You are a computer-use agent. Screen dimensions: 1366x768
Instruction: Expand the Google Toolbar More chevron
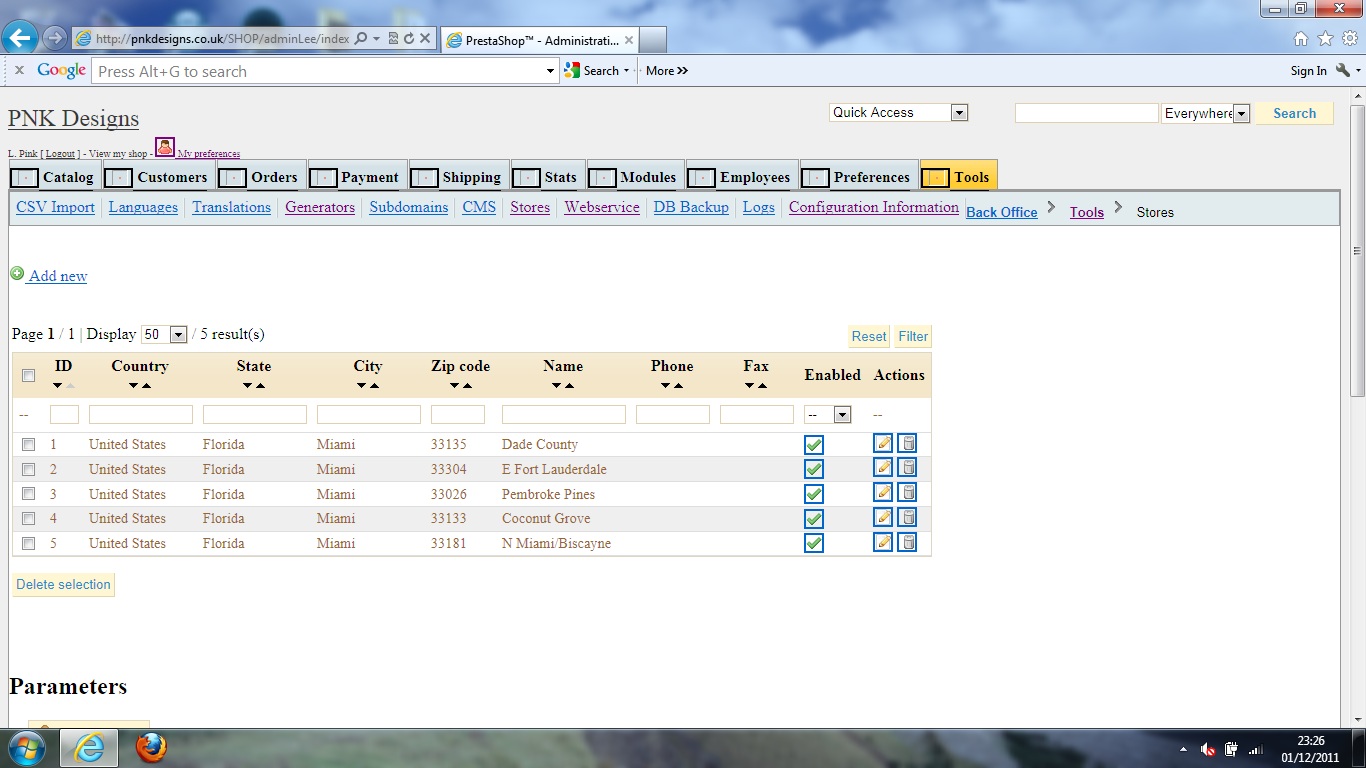pos(667,71)
